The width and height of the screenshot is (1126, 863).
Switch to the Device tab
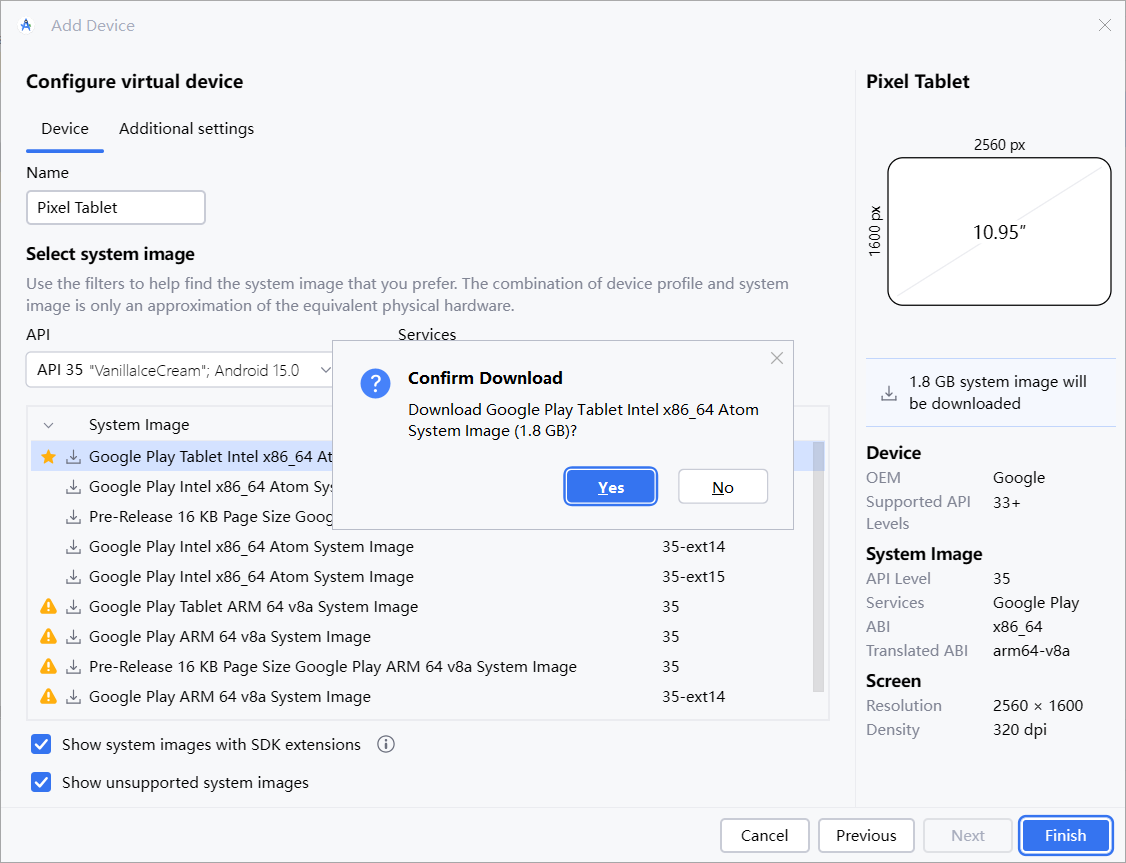(65, 129)
